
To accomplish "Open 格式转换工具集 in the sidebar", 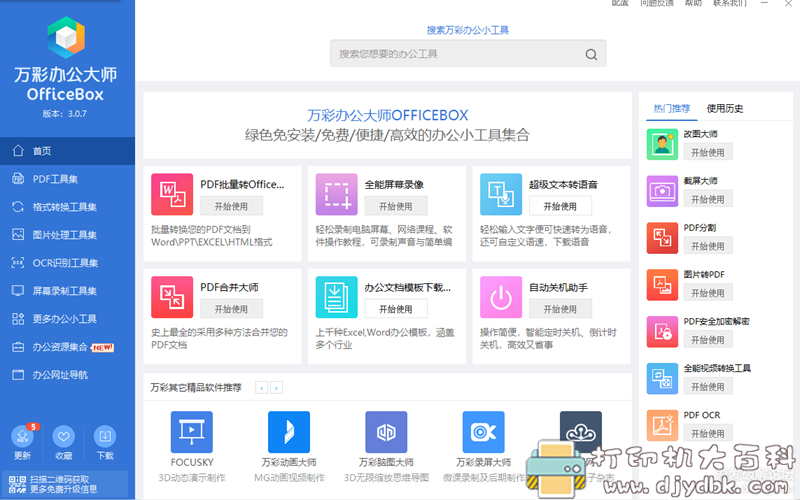I will tap(67, 207).
